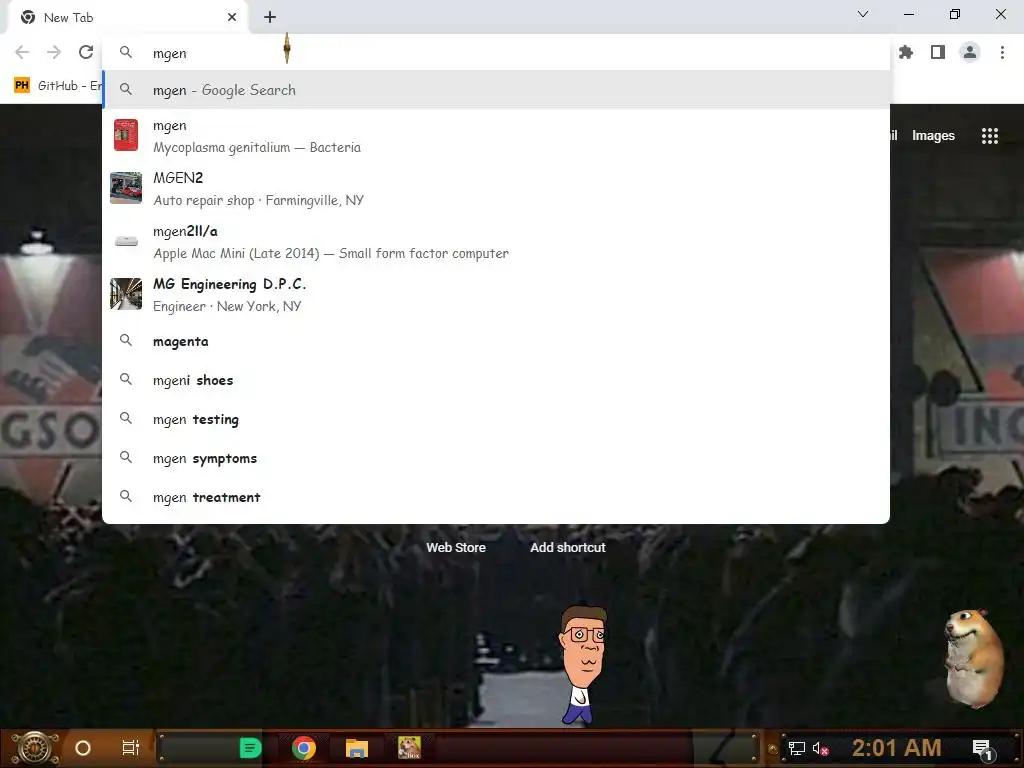The height and width of the screenshot is (768, 1024).
Task: Open the Chrome three-dot menu
Action: click(x=1002, y=52)
